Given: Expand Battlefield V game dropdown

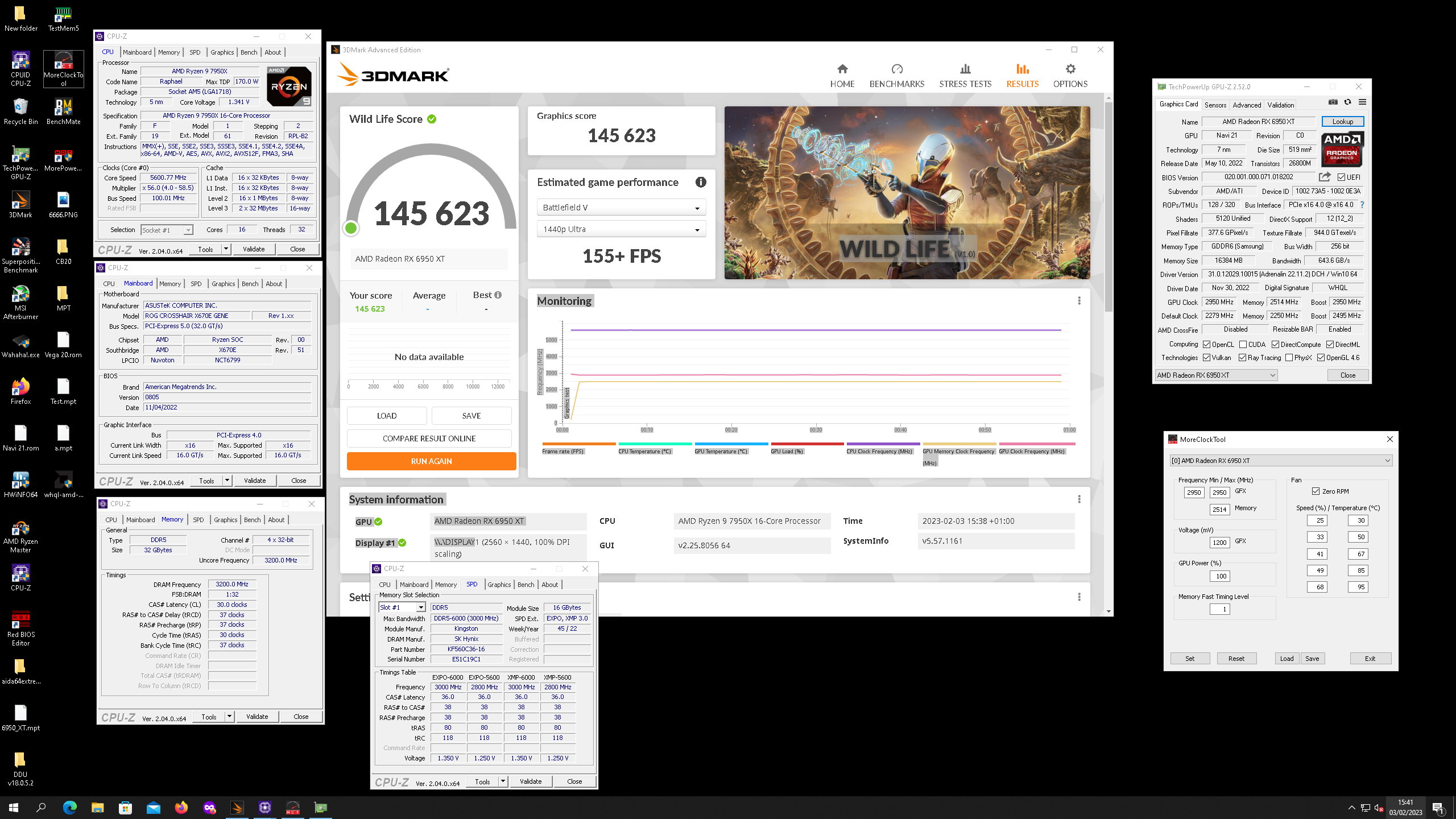Looking at the screenshot, I should (x=621, y=208).
